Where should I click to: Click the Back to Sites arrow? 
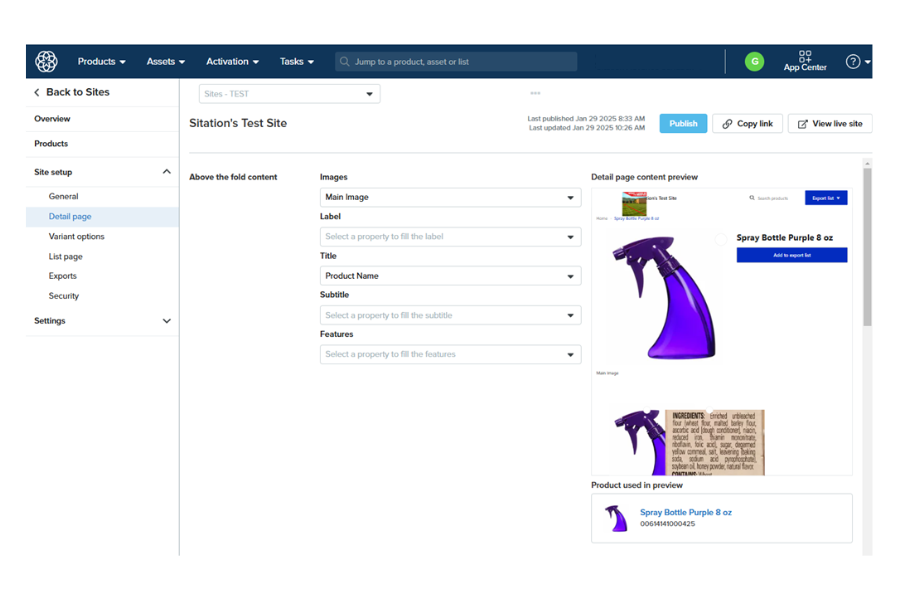point(37,92)
